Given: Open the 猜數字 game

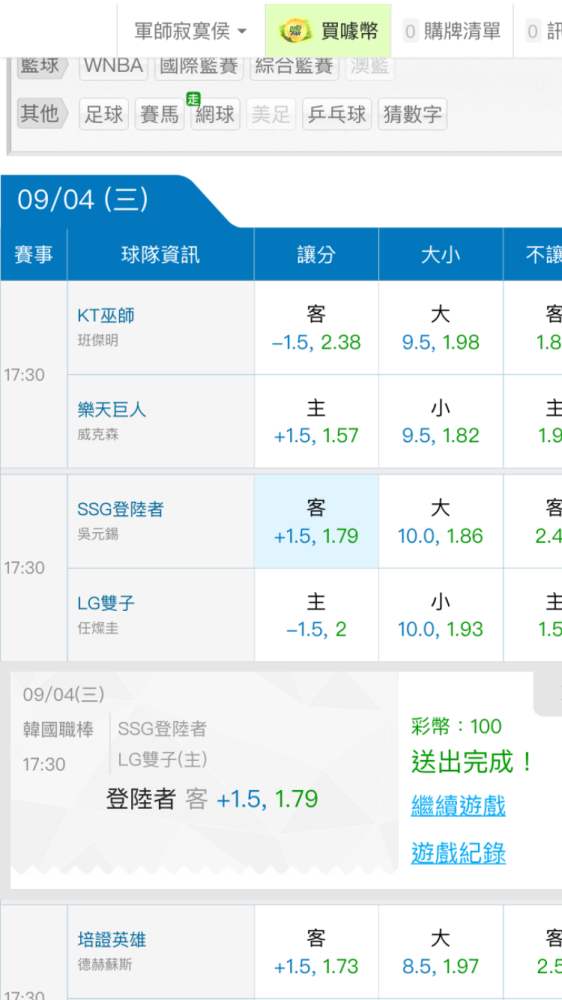Looking at the screenshot, I should pos(412,114).
